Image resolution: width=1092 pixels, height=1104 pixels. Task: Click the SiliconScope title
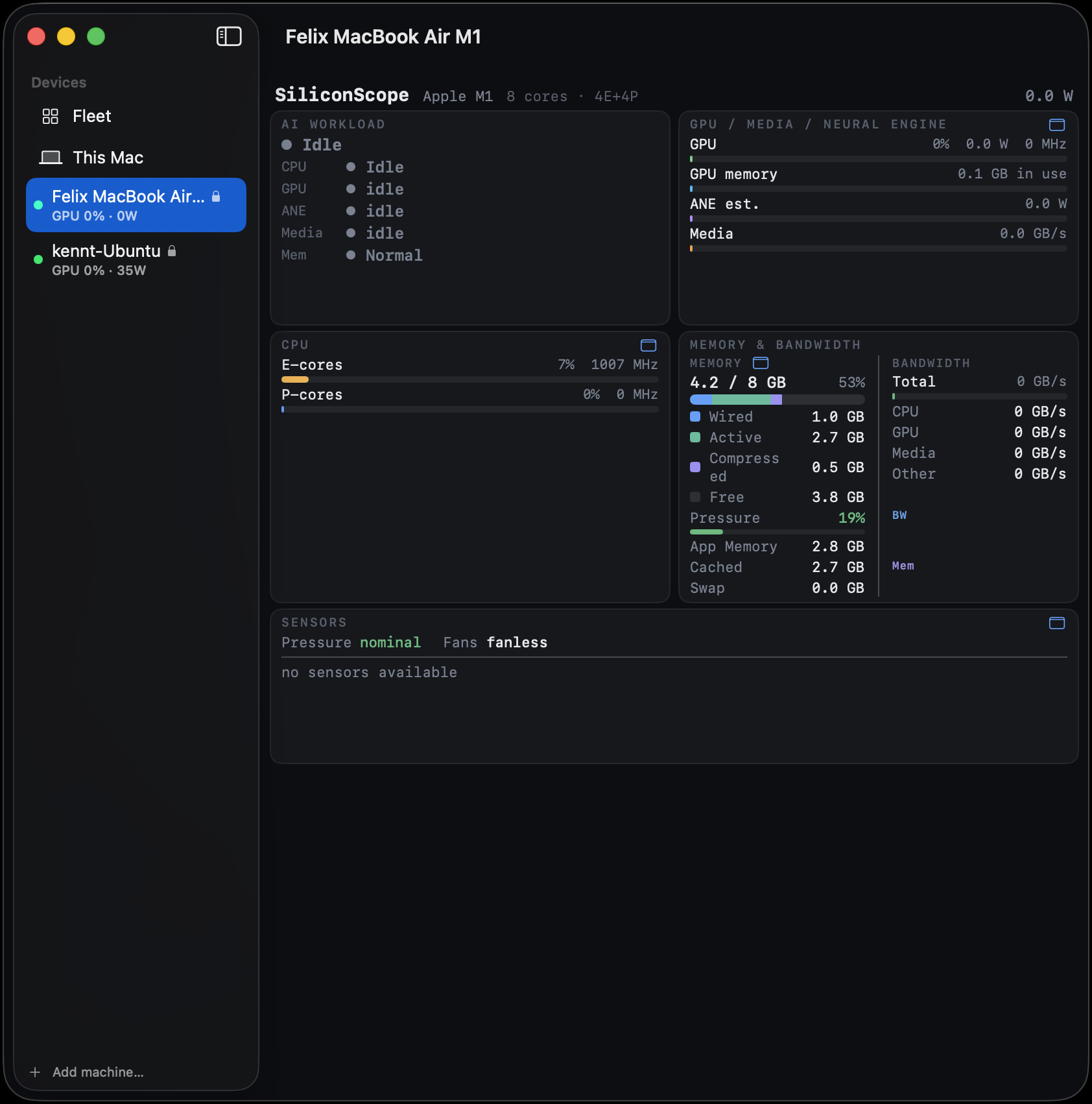[x=342, y=95]
